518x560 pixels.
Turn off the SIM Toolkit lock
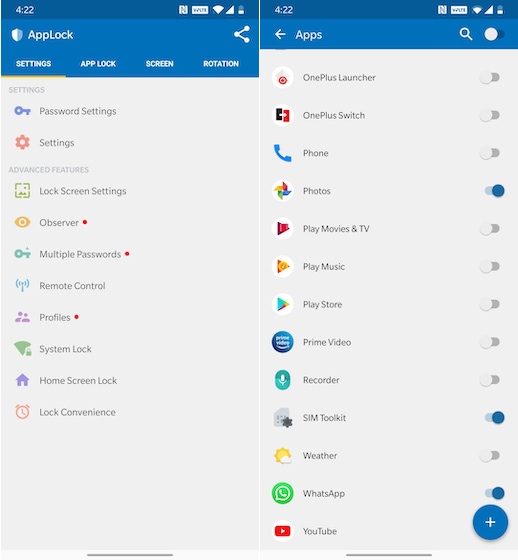[494, 418]
